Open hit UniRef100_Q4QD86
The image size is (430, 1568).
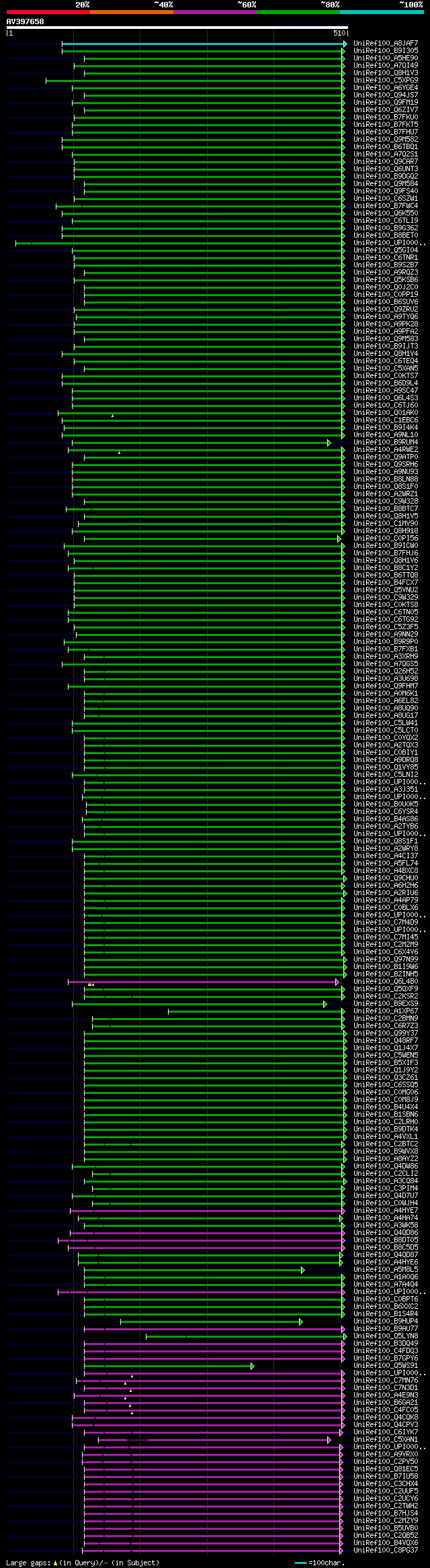[x=386, y=1233]
